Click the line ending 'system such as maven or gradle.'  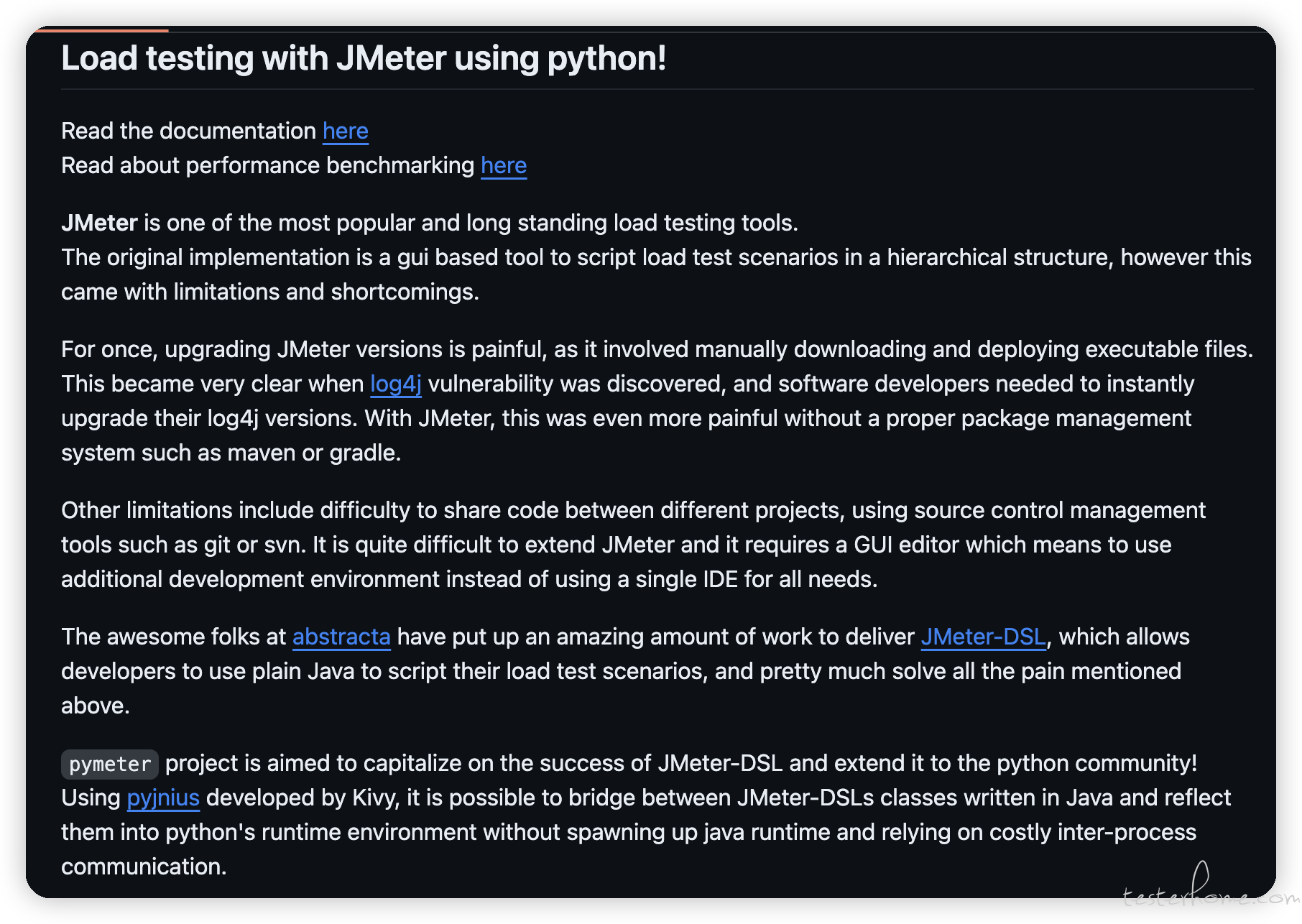231,453
